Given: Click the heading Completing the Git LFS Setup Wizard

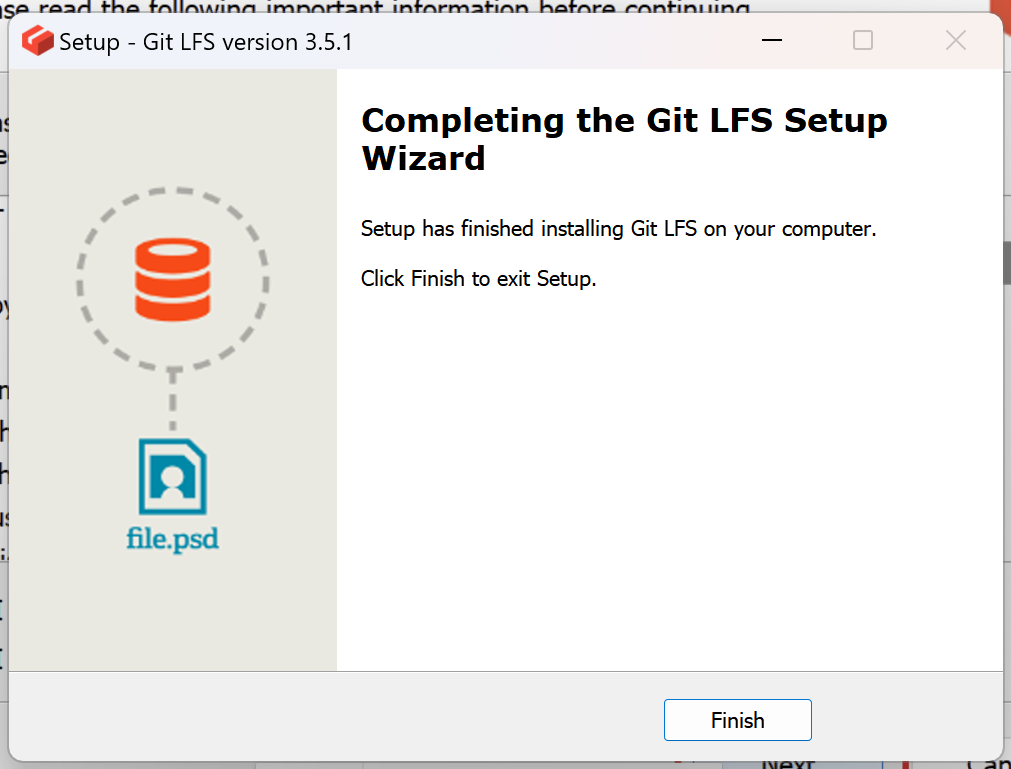Looking at the screenshot, I should pyautogui.click(x=623, y=138).
